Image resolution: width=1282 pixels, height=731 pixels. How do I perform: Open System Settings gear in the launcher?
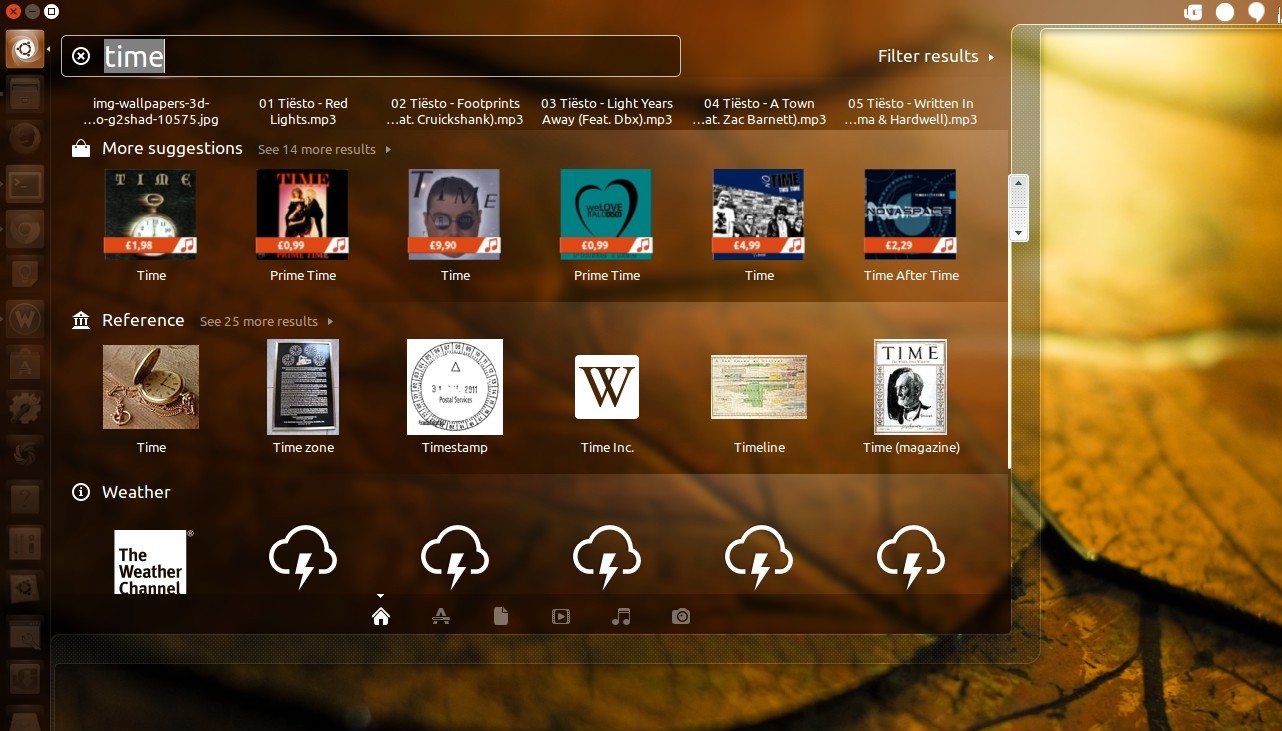(x=25, y=407)
